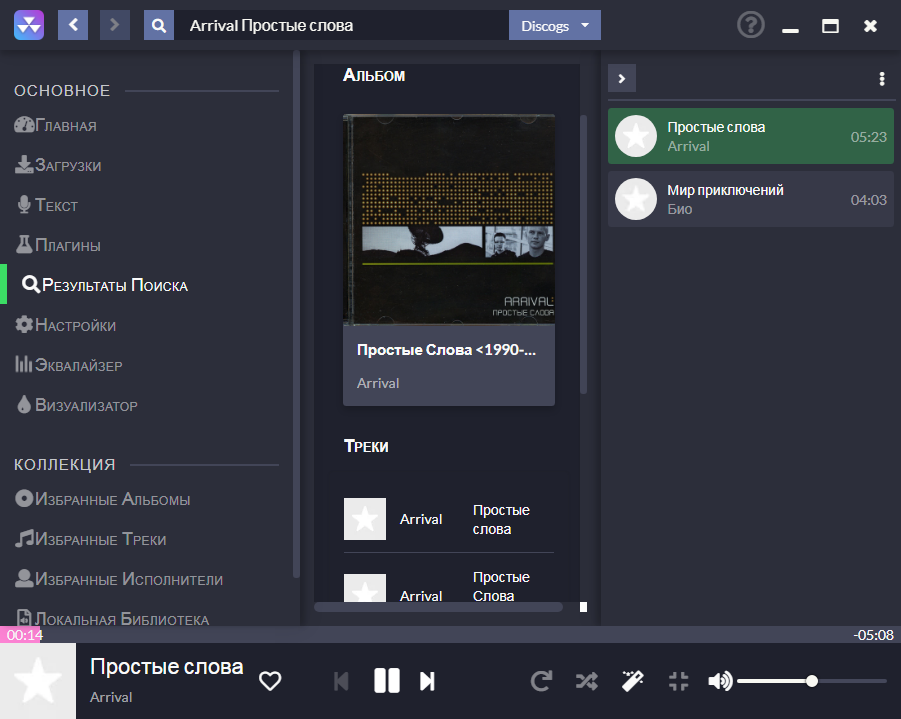Go back with the left arrow button
Image resolution: width=901 pixels, height=719 pixels.
(73, 25)
